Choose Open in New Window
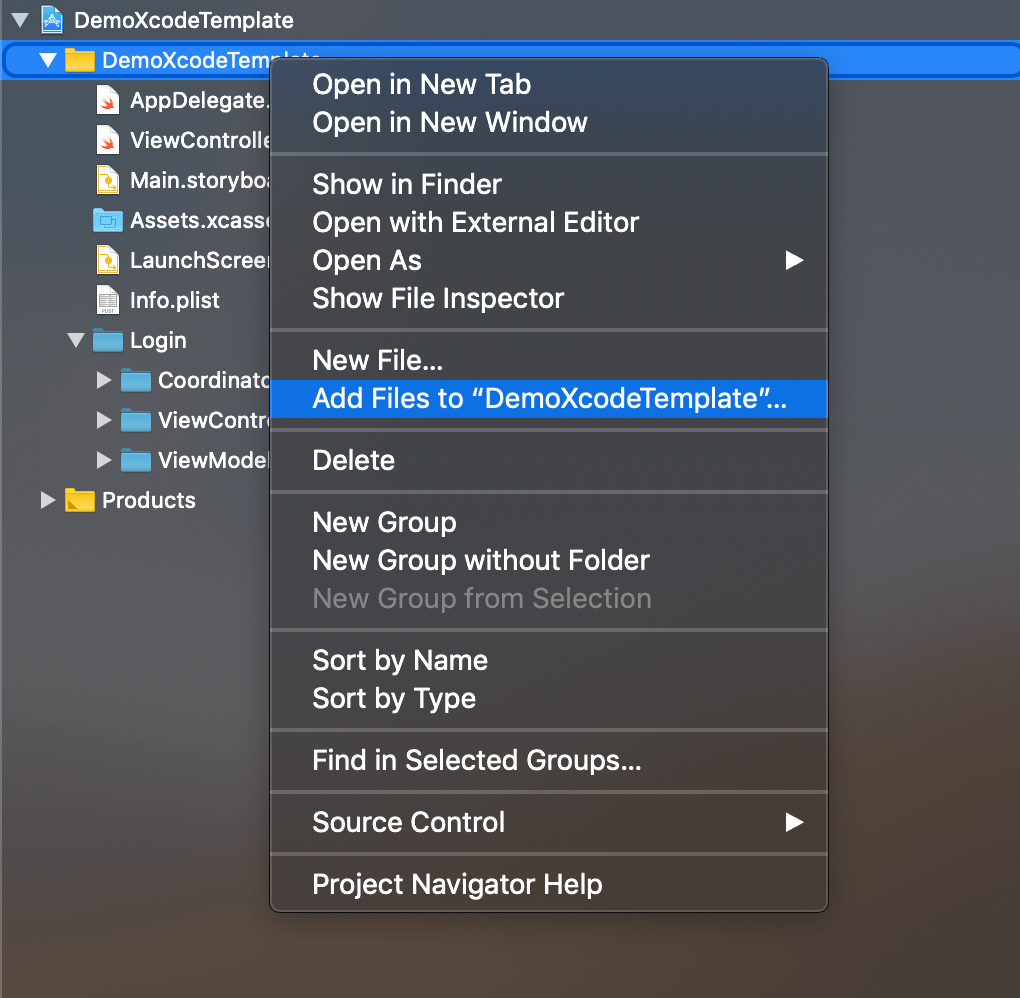The height and width of the screenshot is (998, 1020). 548,122
